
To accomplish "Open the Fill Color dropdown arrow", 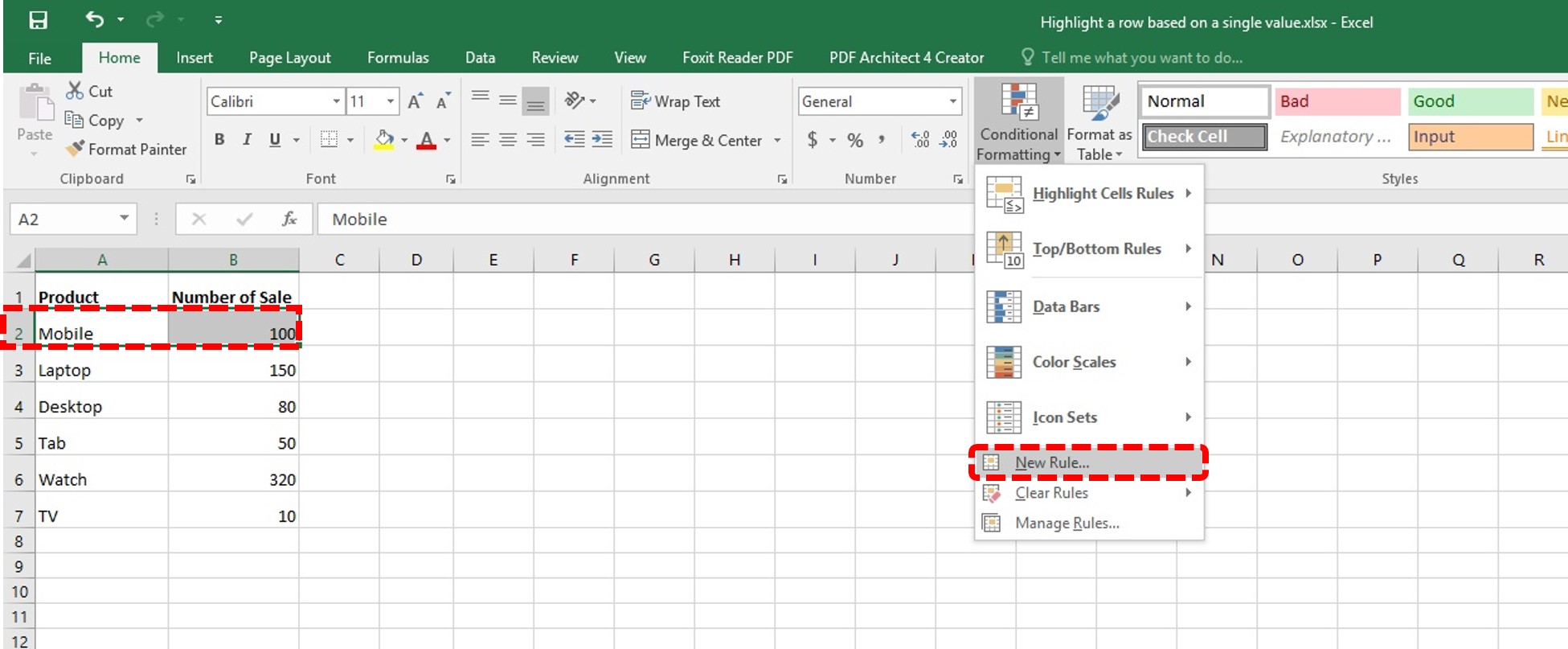I will click(403, 140).
